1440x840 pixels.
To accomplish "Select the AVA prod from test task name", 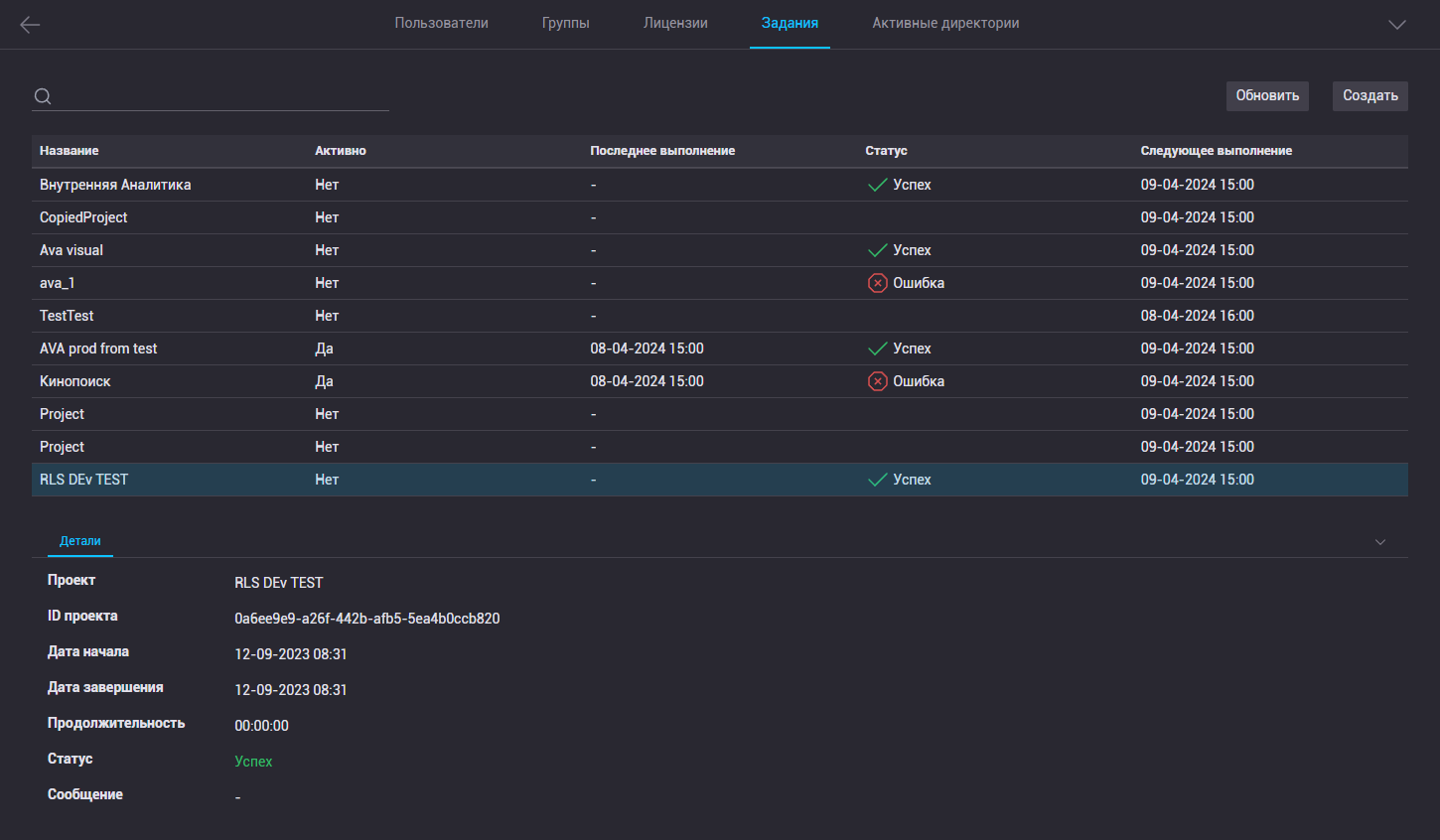I will click(x=98, y=349).
